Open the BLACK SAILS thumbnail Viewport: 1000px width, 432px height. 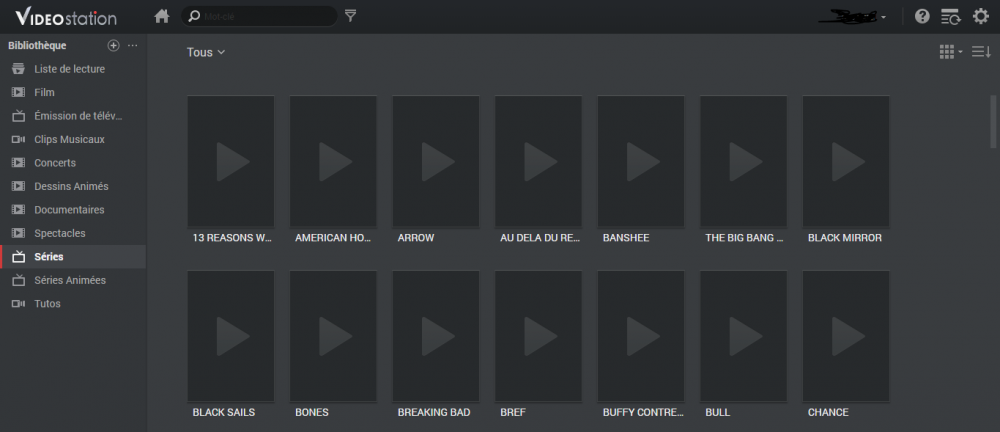point(231,336)
